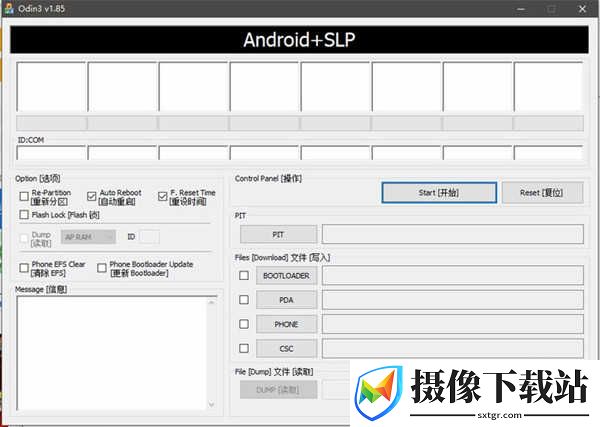Click the Message box scroll-up arrow
Screen dimensions: 600x427
(x=212, y=303)
